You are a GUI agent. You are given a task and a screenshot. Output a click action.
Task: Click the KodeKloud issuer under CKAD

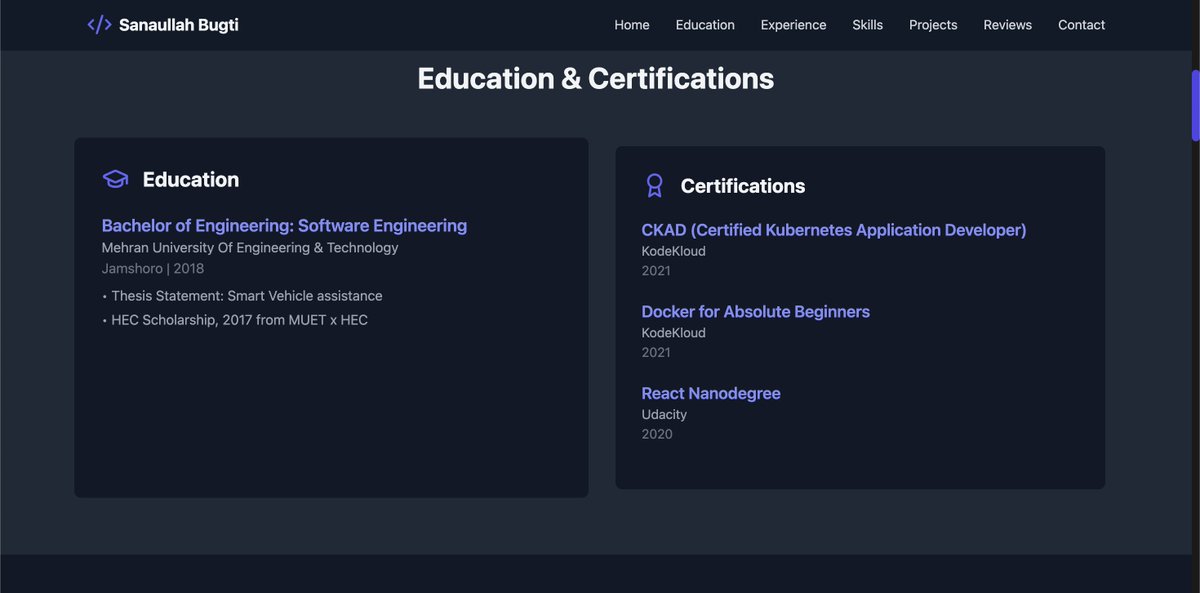[x=673, y=250]
